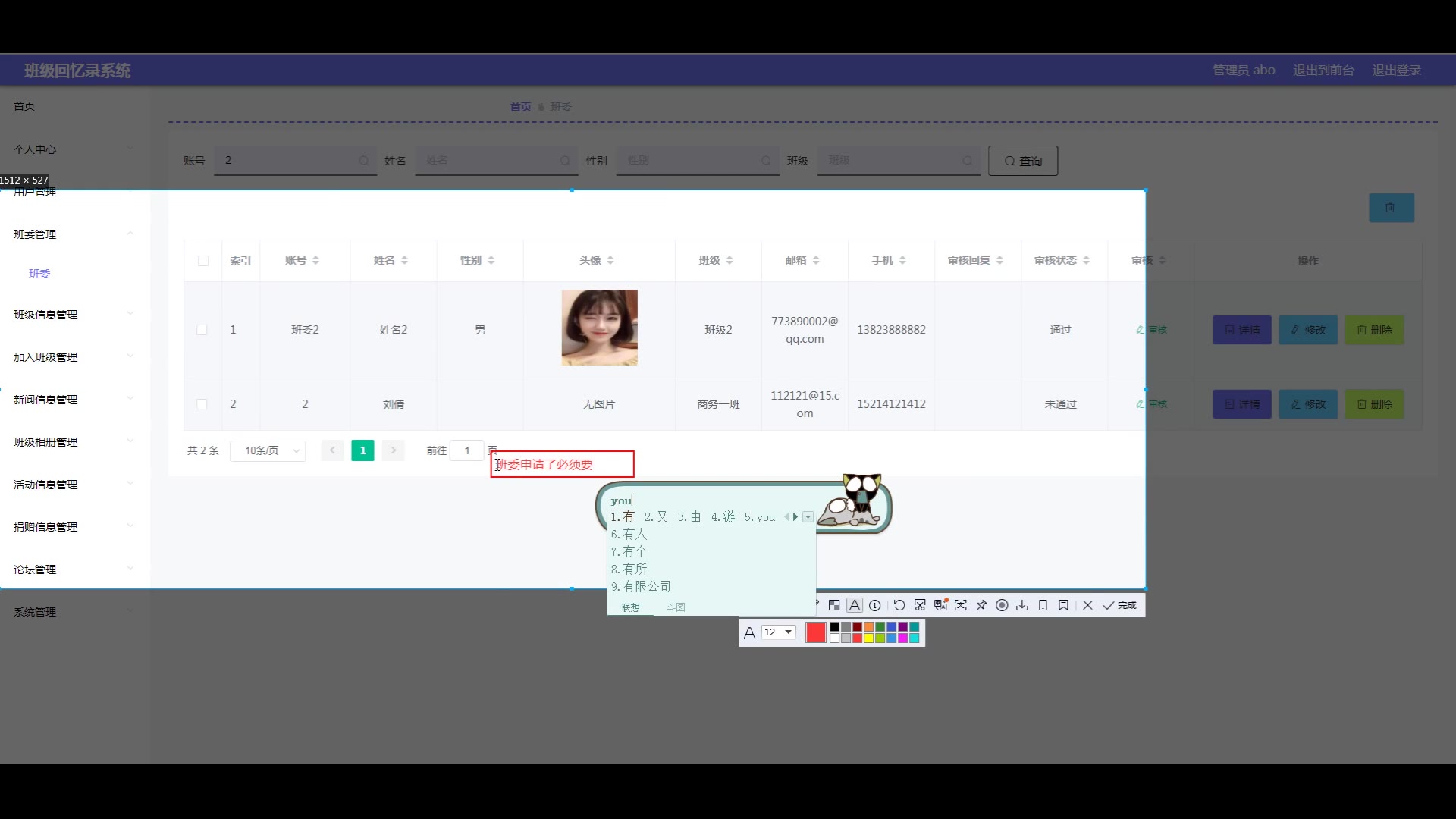This screenshot has width=1456, height=819.
Task: Click the pin-to-screen icon
Action: click(x=981, y=605)
